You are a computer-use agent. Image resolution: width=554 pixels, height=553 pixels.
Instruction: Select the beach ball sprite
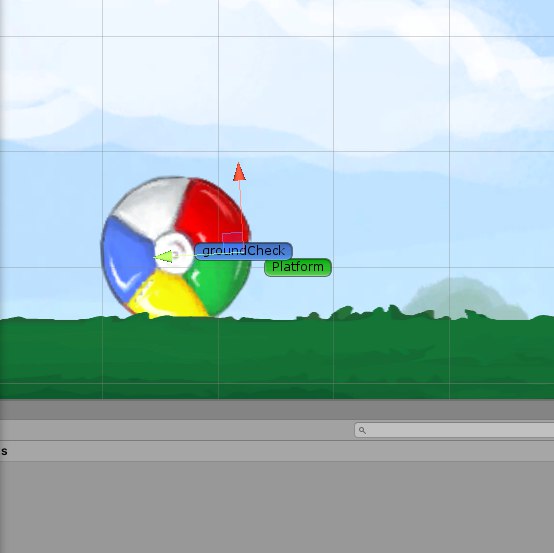coord(176,247)
